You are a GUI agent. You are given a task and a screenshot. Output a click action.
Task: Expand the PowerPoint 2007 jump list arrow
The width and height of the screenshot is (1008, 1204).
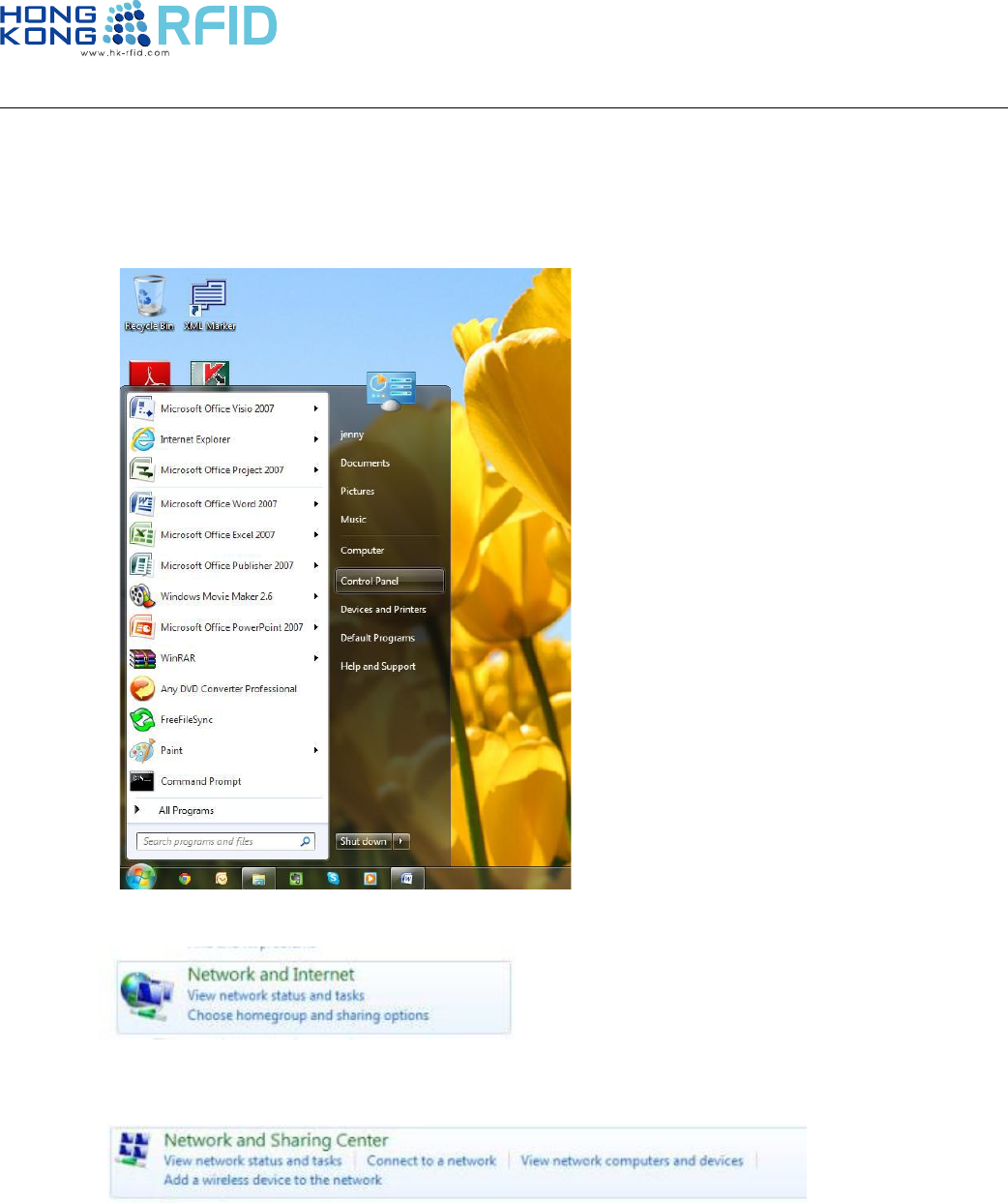click(x=316, y=627)
